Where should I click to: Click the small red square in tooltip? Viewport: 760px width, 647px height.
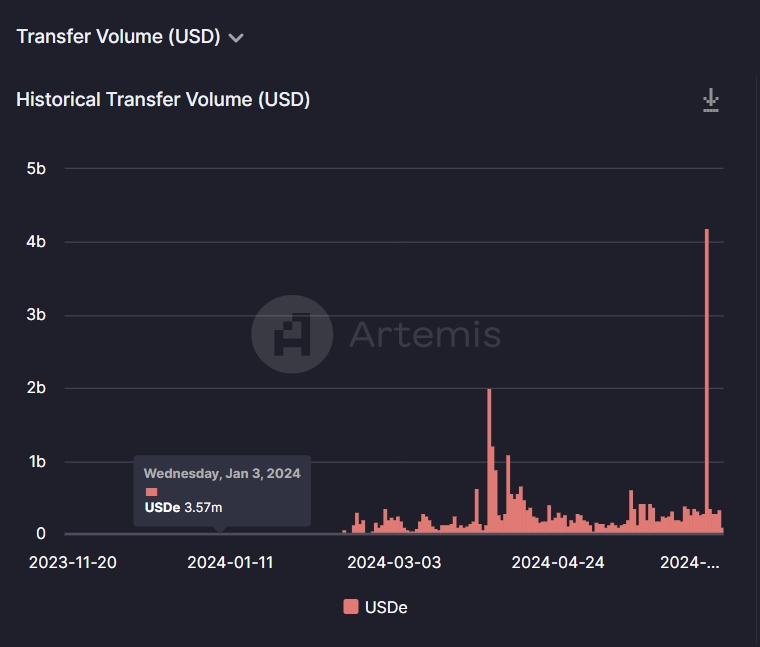152,492
